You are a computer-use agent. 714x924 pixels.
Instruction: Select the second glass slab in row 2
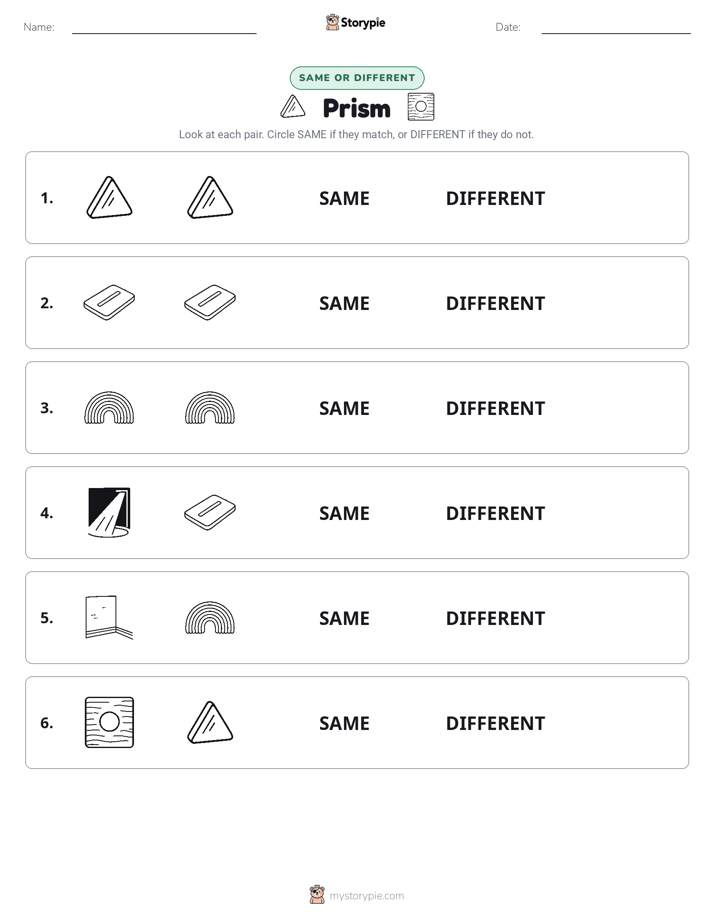210,302
